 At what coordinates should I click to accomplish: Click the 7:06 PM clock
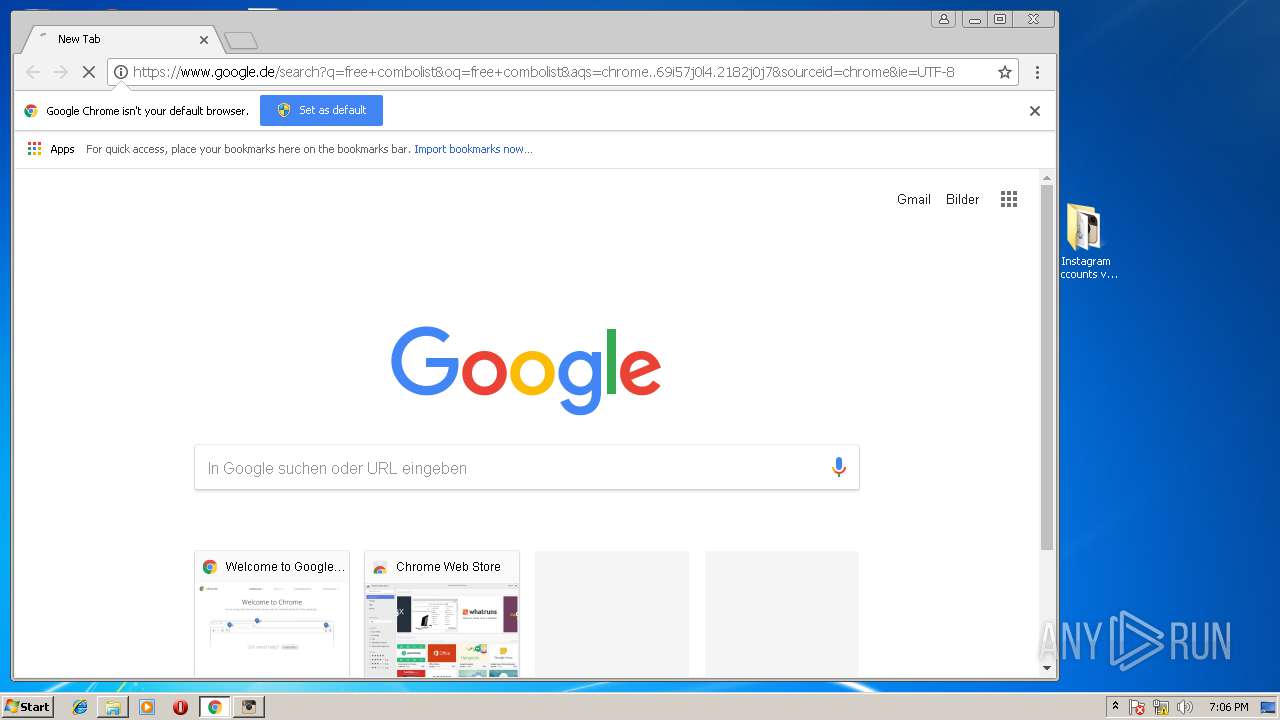1228,707
